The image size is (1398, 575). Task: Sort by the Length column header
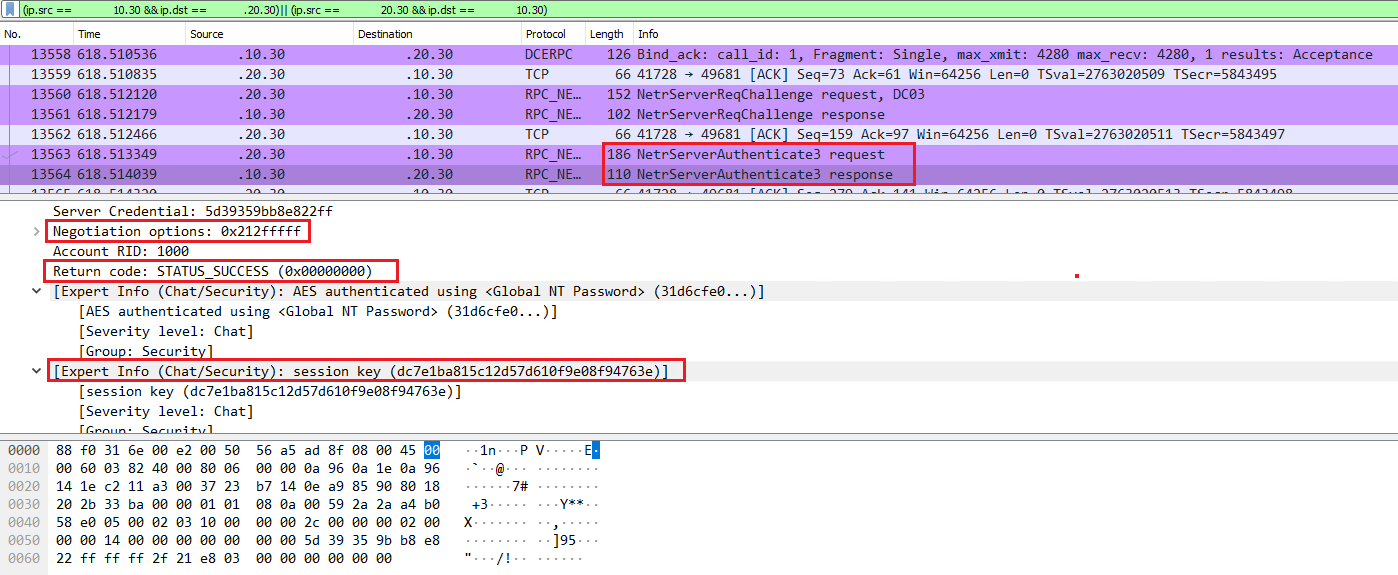tap(606, 34)
